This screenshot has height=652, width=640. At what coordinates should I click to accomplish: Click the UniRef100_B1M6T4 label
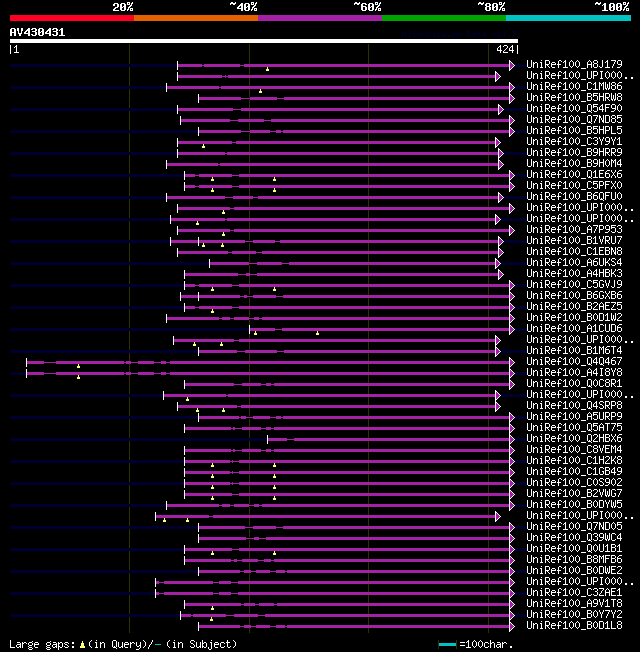coord(574,351)
